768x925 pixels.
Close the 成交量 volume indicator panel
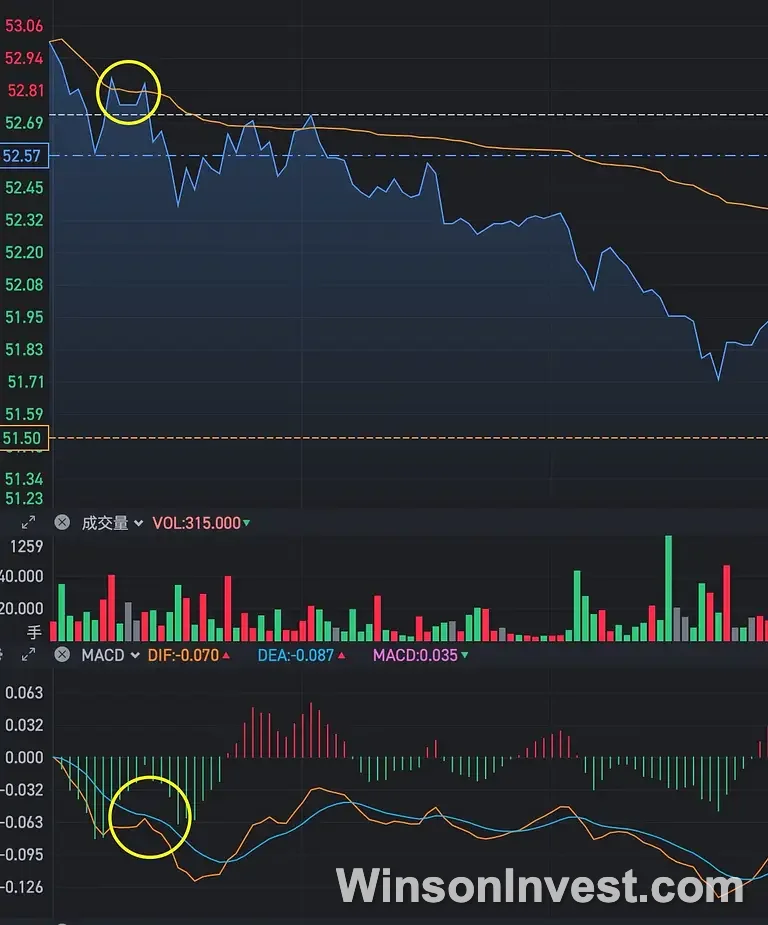[x=62, y=522]
